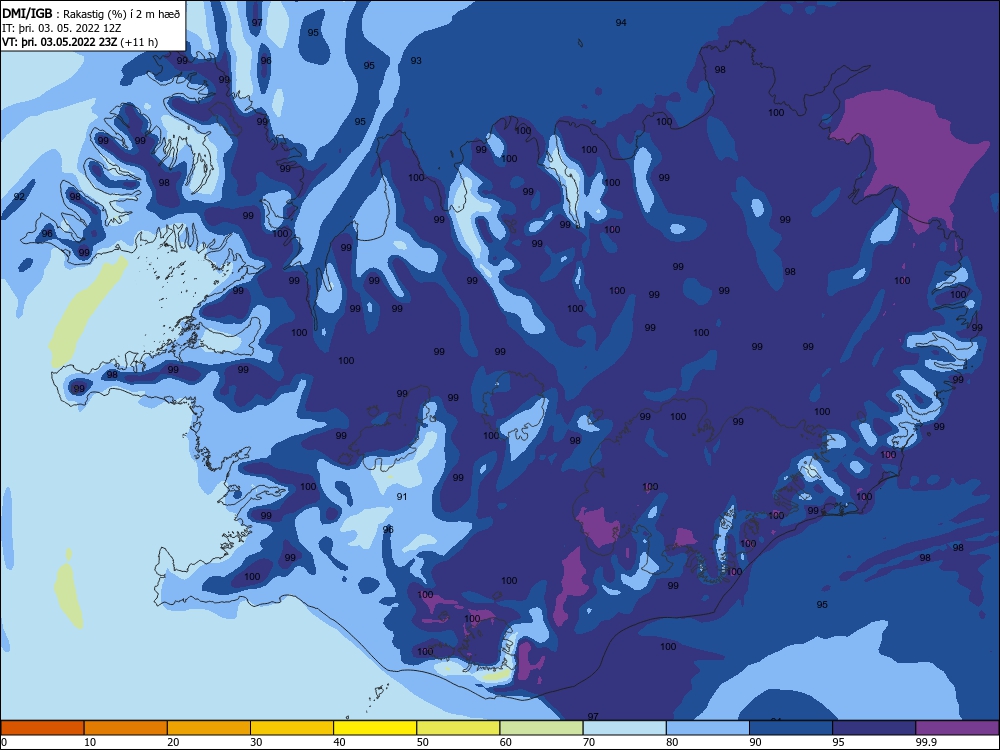Click the 95–99.9 navy legend swatch
The height and width of the screenshot is (750, 1000).
[874, 728]
